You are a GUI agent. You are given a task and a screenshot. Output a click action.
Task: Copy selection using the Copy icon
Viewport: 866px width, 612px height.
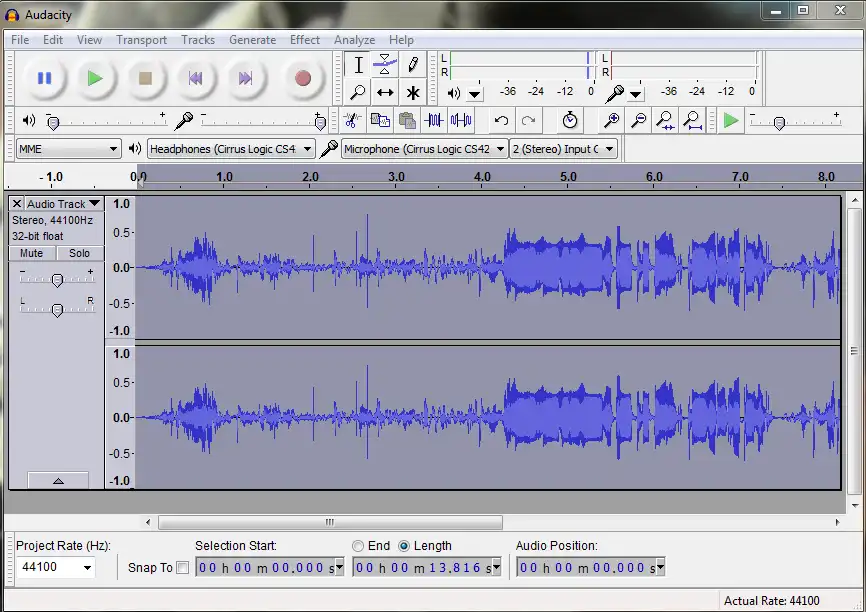(x=380, y=120)
